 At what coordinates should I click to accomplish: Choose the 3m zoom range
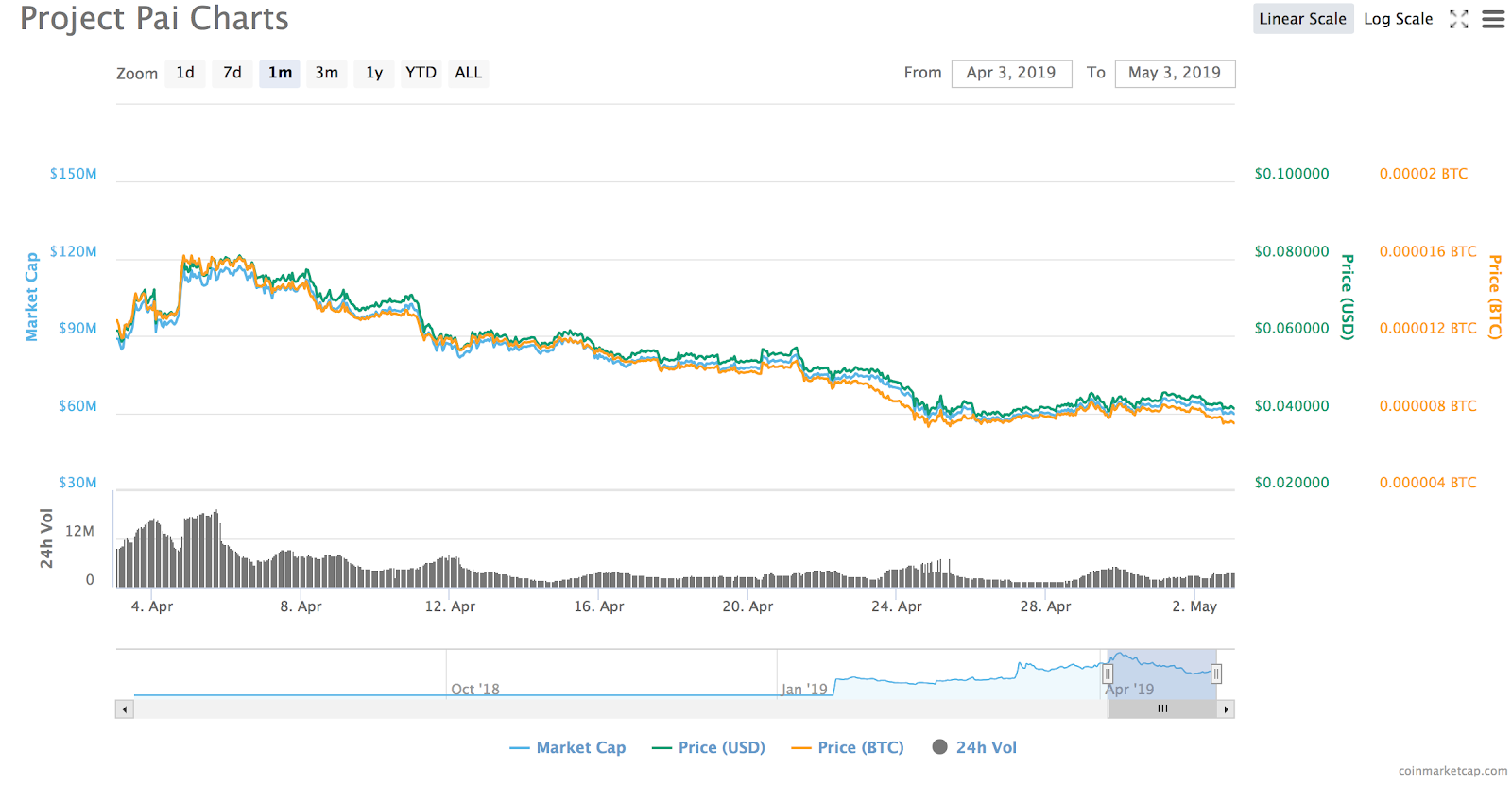327,73
